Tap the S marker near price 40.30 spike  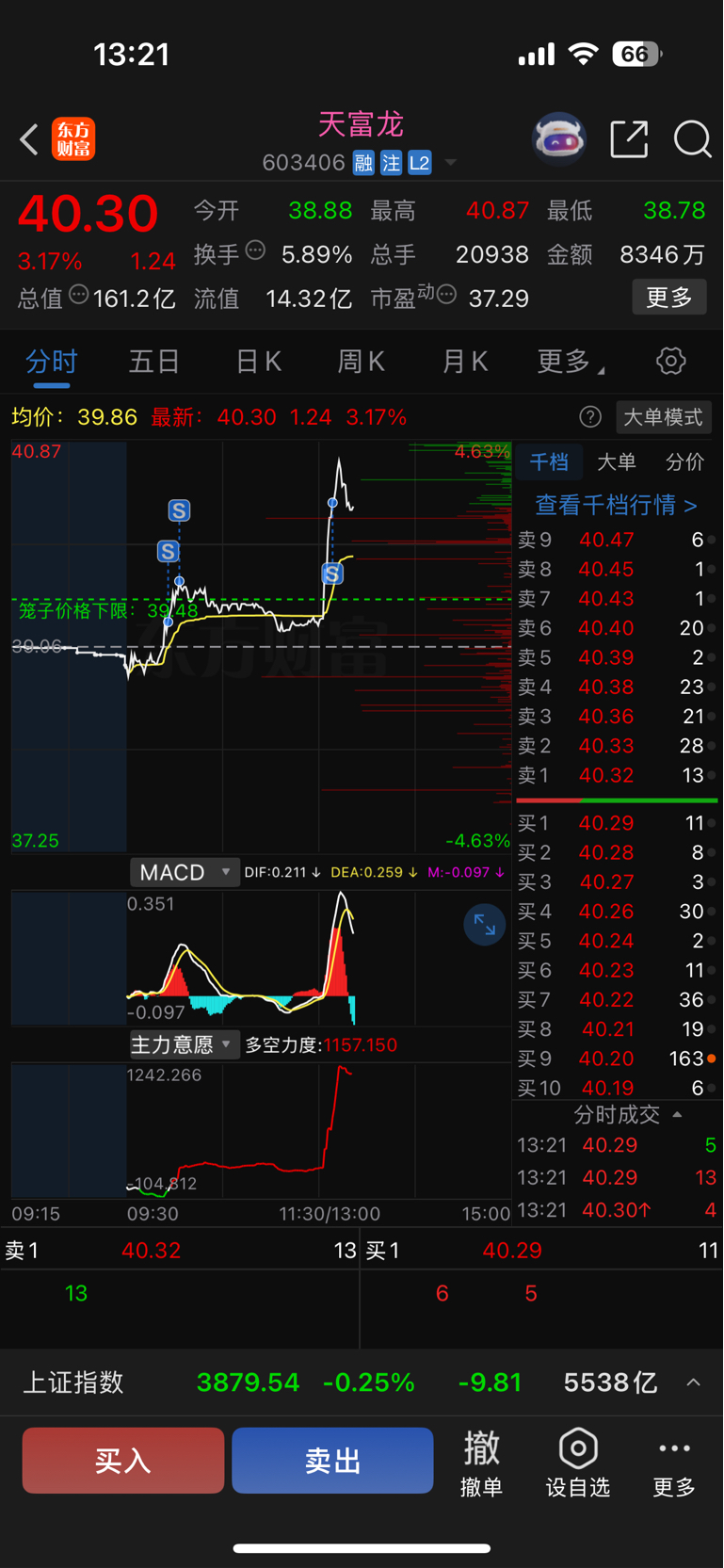[331, 574]
